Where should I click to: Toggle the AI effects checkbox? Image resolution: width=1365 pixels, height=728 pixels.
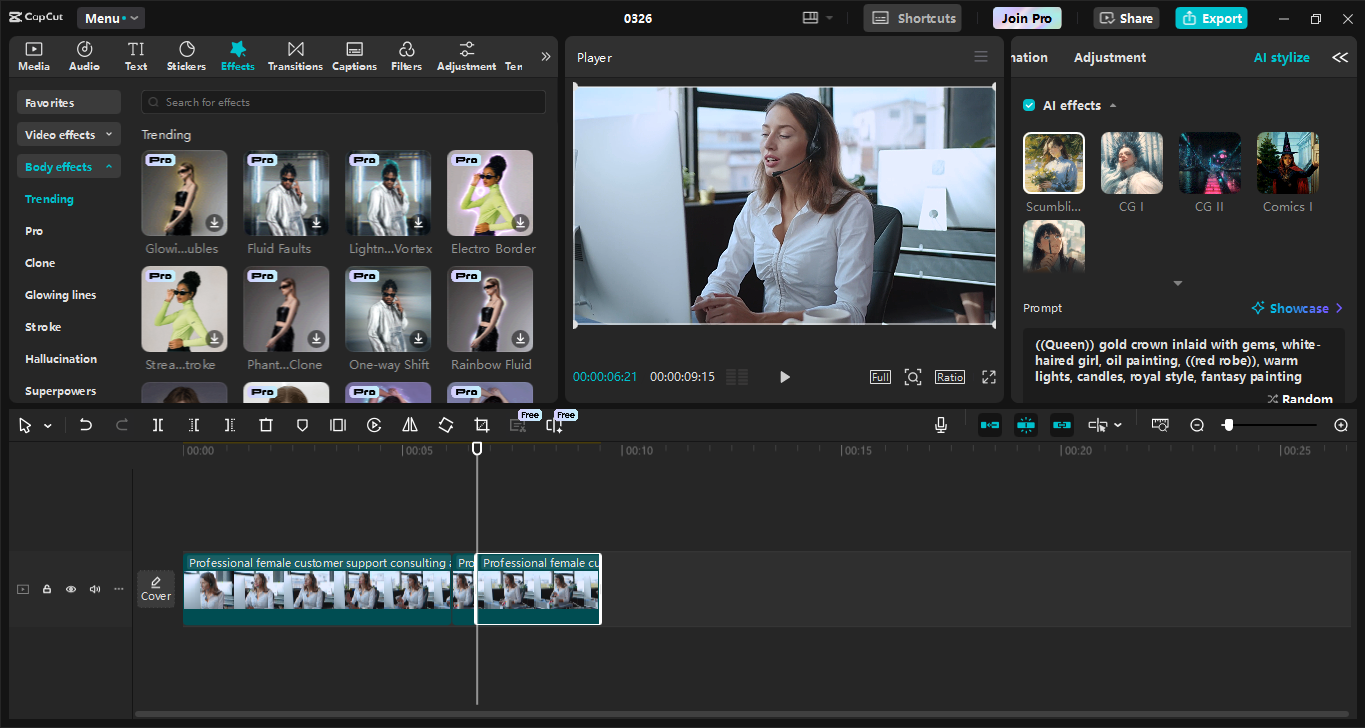[1028, 104]
